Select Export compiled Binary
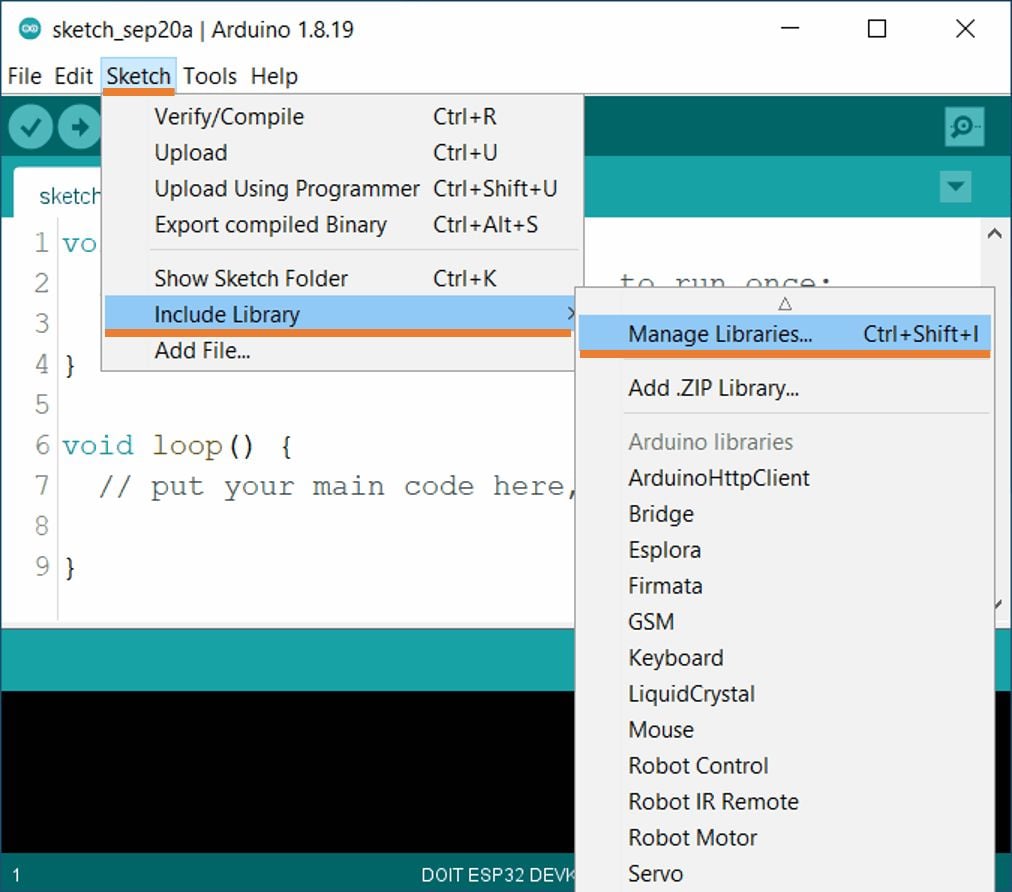The image size is (1012, 892). tap(269, 225)
